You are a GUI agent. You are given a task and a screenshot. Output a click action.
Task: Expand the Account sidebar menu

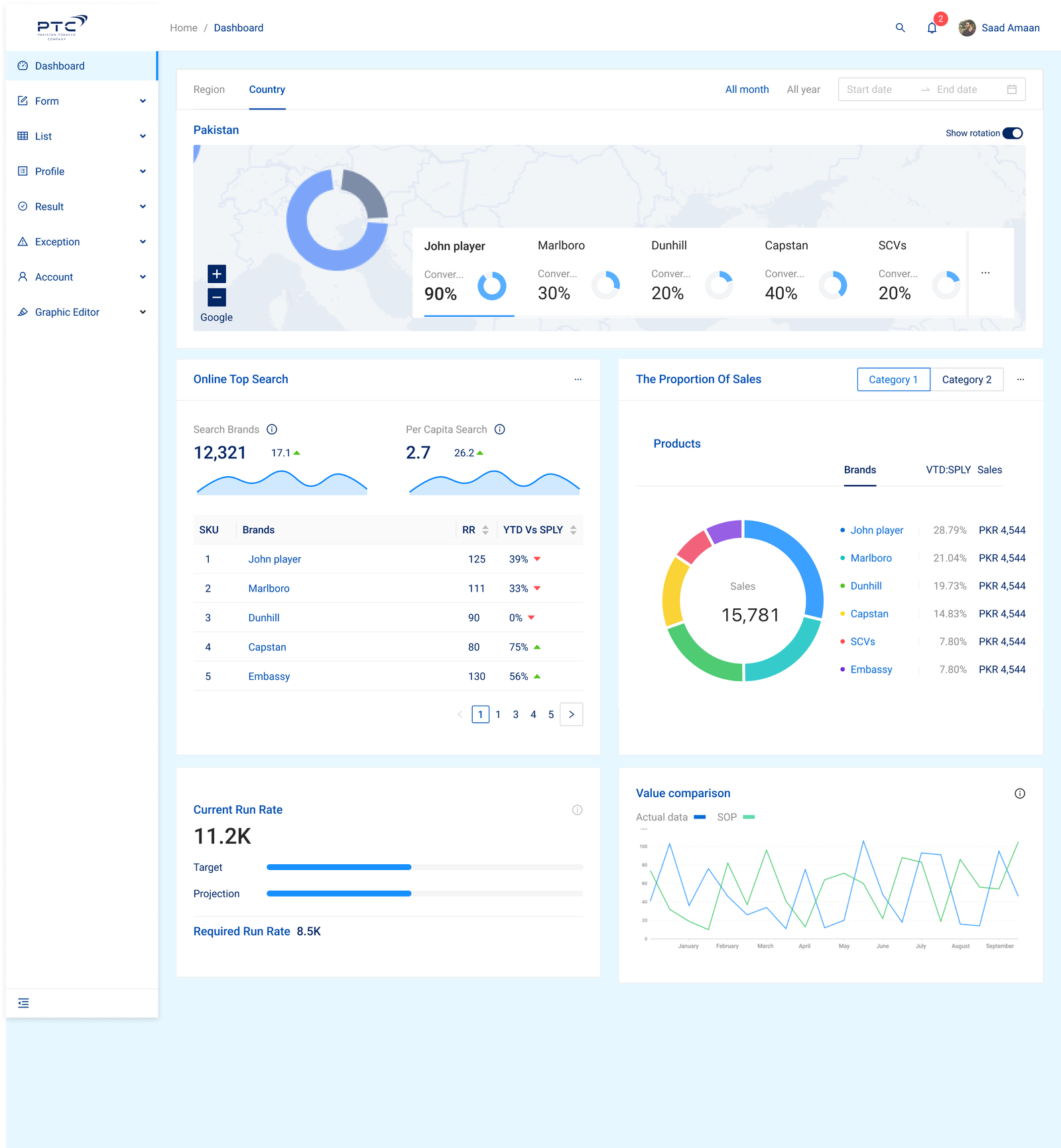point(82,277)
